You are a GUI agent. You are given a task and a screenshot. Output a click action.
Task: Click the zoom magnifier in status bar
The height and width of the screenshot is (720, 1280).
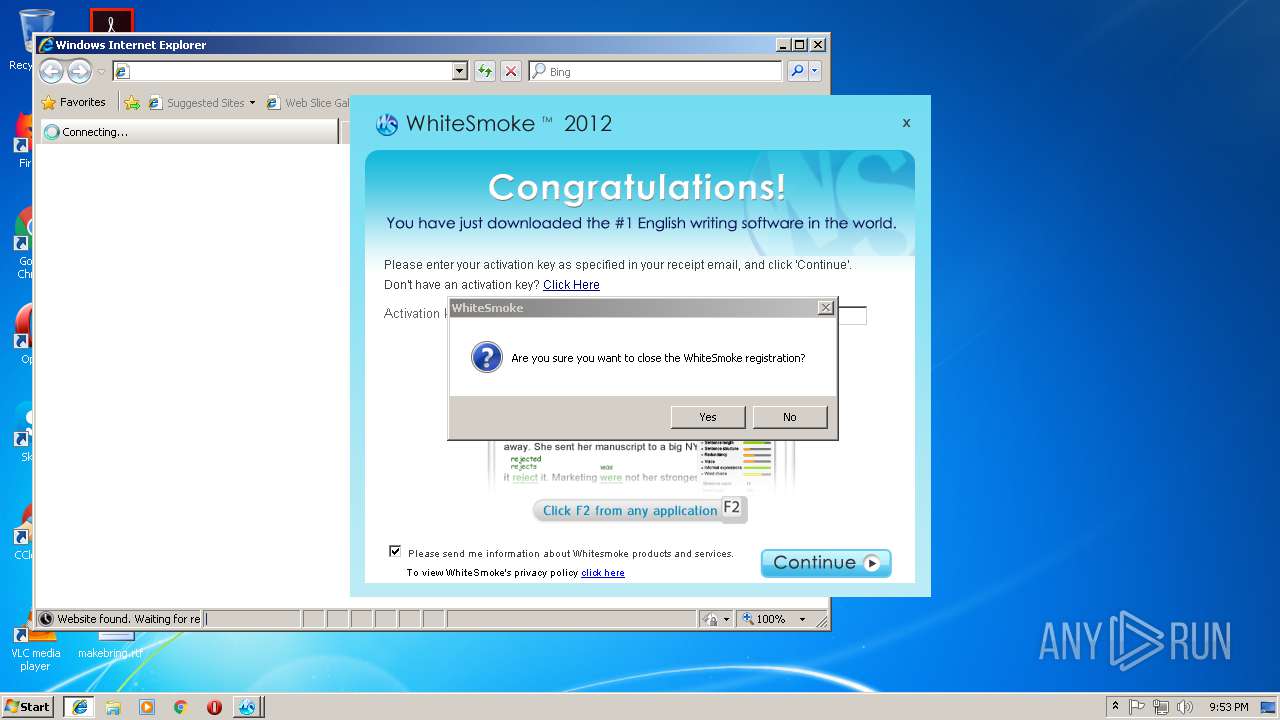point(747,619)
